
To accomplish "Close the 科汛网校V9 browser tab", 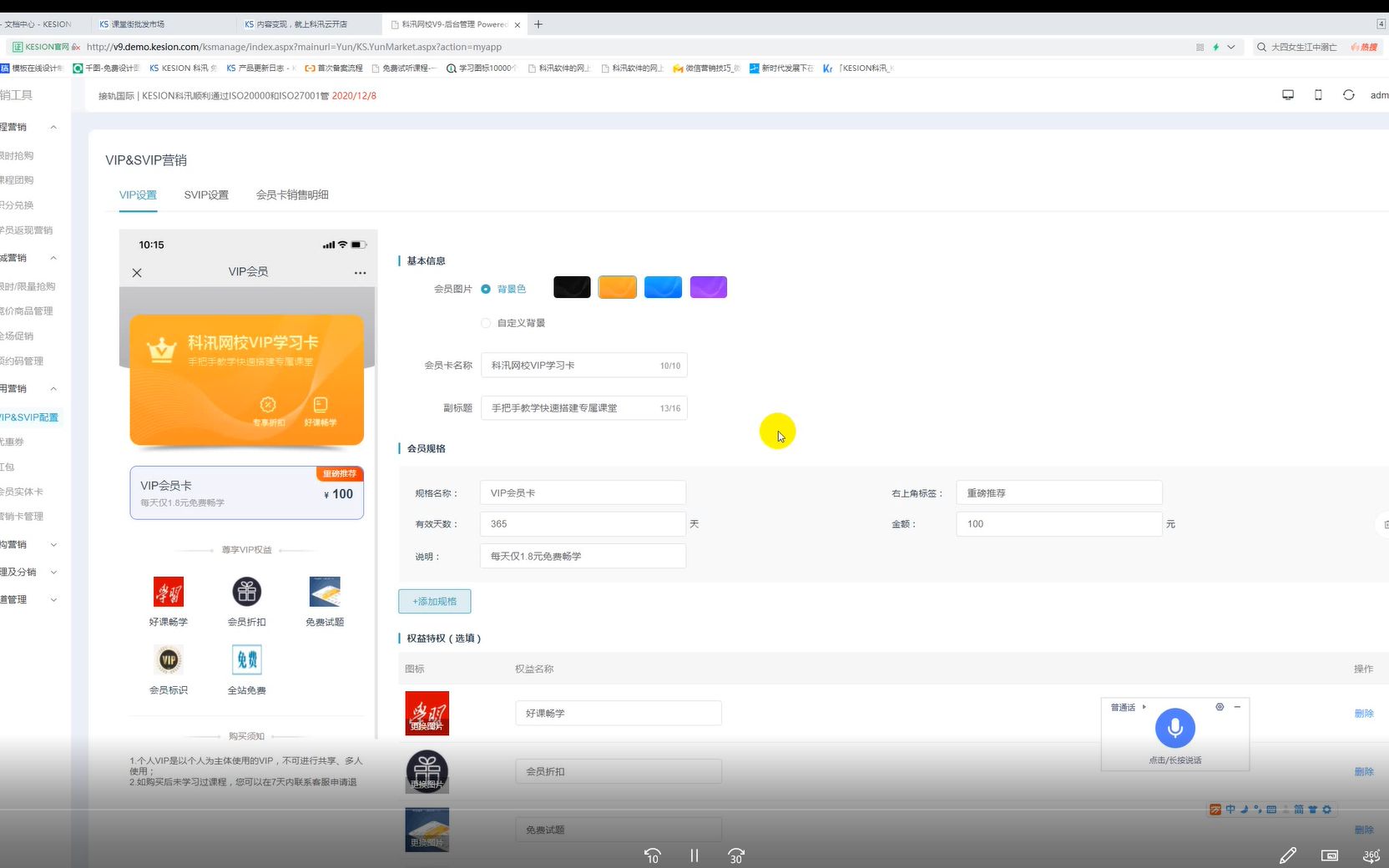I will point(518,25).
